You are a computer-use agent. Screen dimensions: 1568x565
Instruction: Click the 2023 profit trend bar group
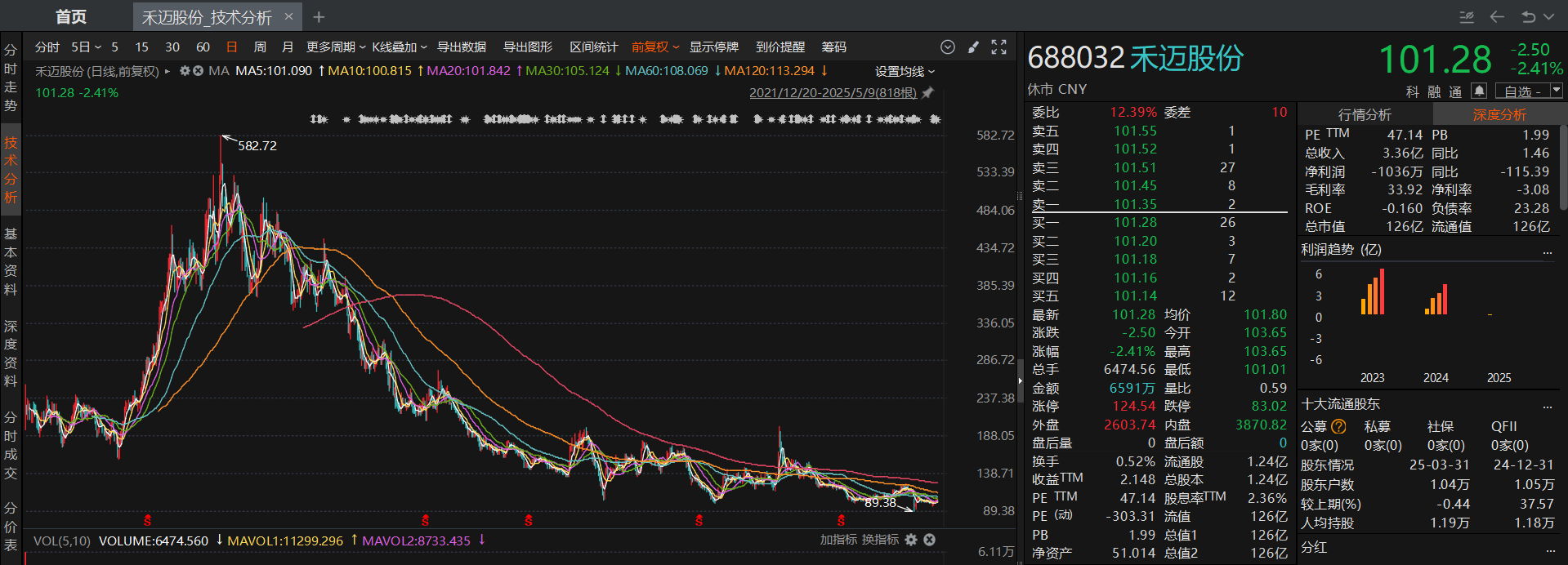click(1373, 291)
